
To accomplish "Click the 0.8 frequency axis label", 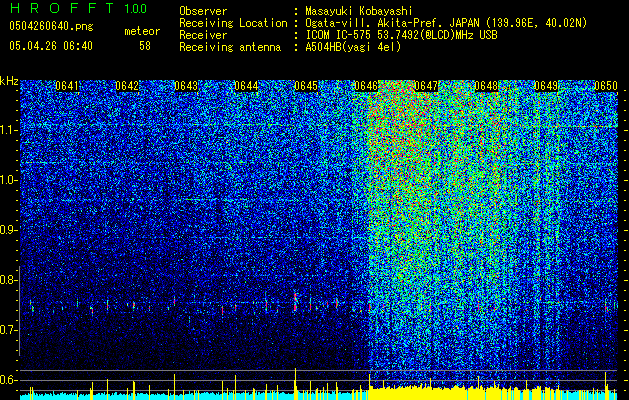I will coord(9,280).
